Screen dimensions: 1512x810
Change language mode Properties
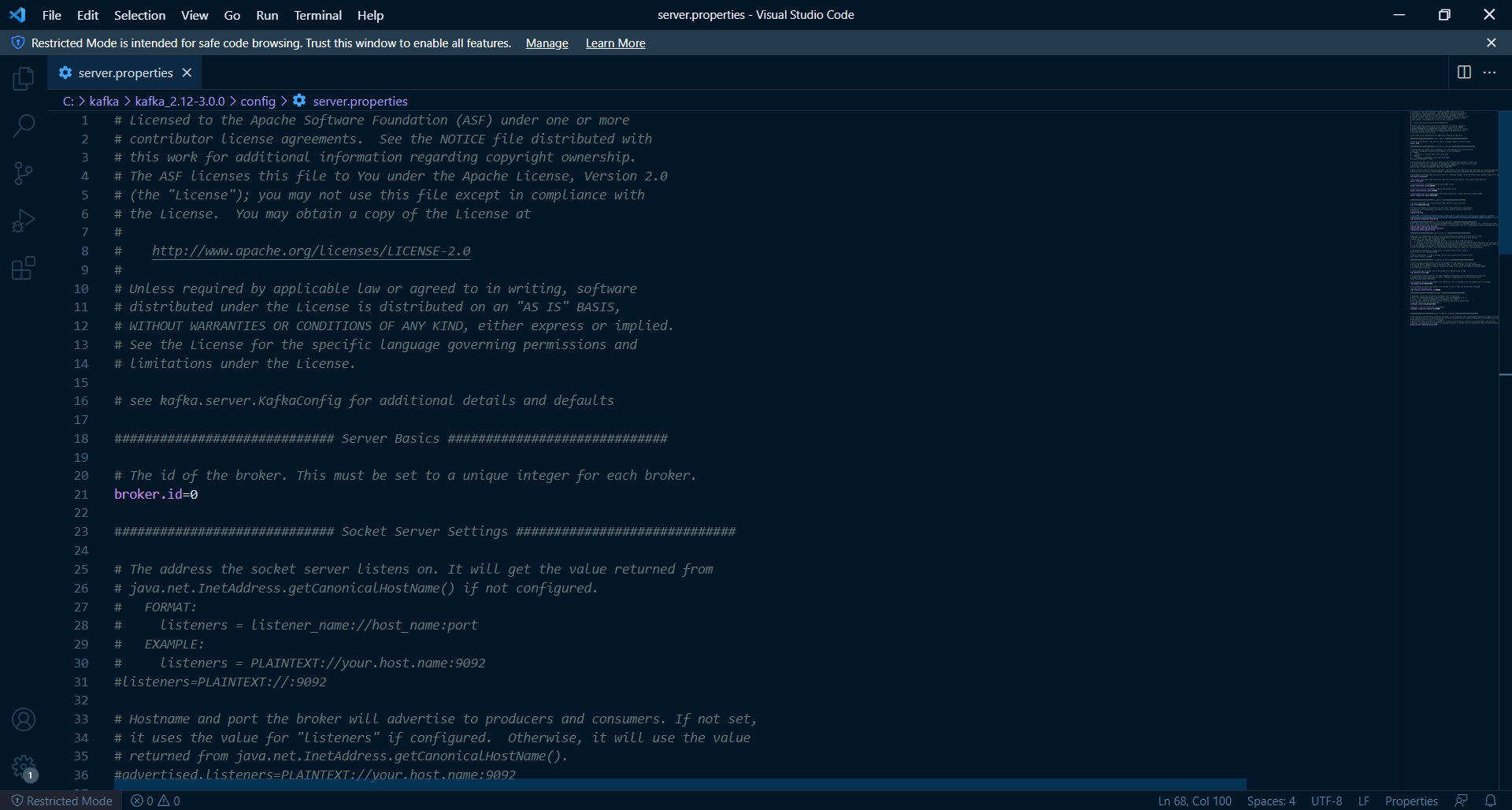(x=1411, y=801)
